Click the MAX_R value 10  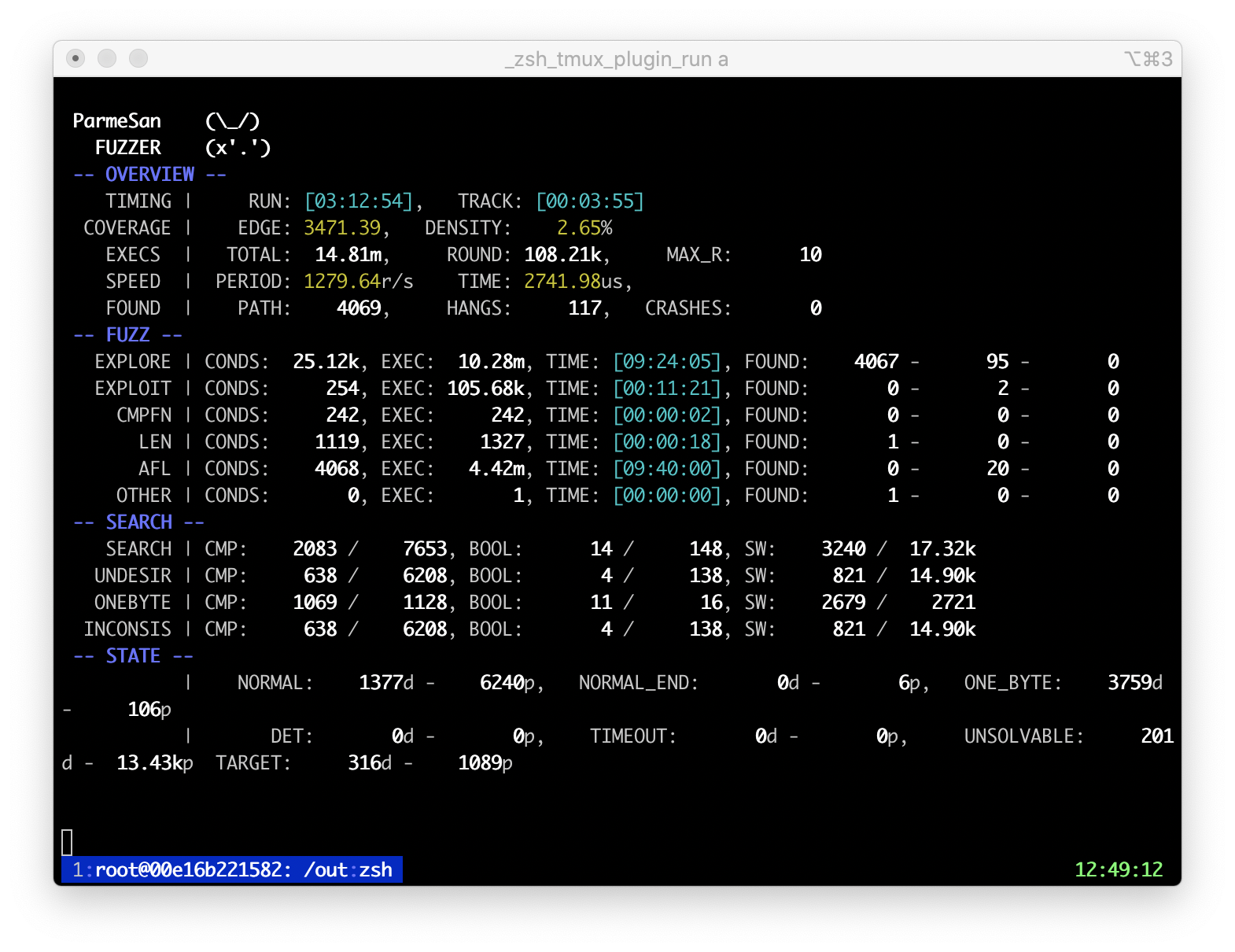[x=810, y=255]
